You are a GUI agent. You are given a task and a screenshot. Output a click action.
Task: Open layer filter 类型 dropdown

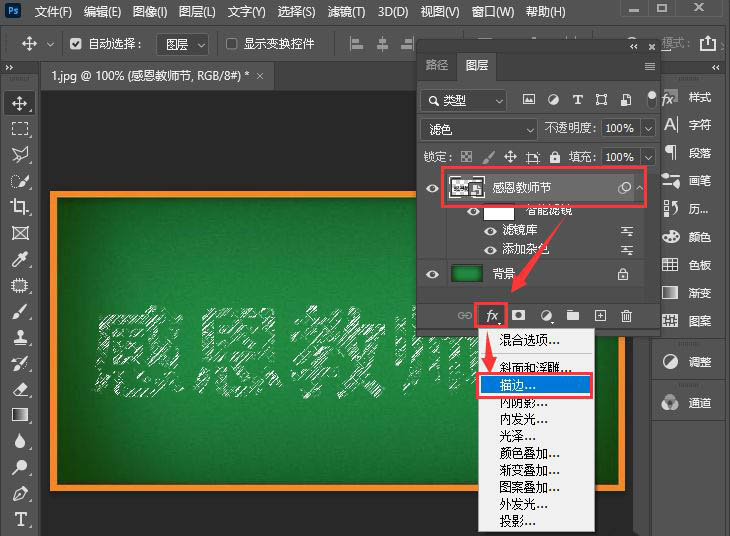(464, 100)
